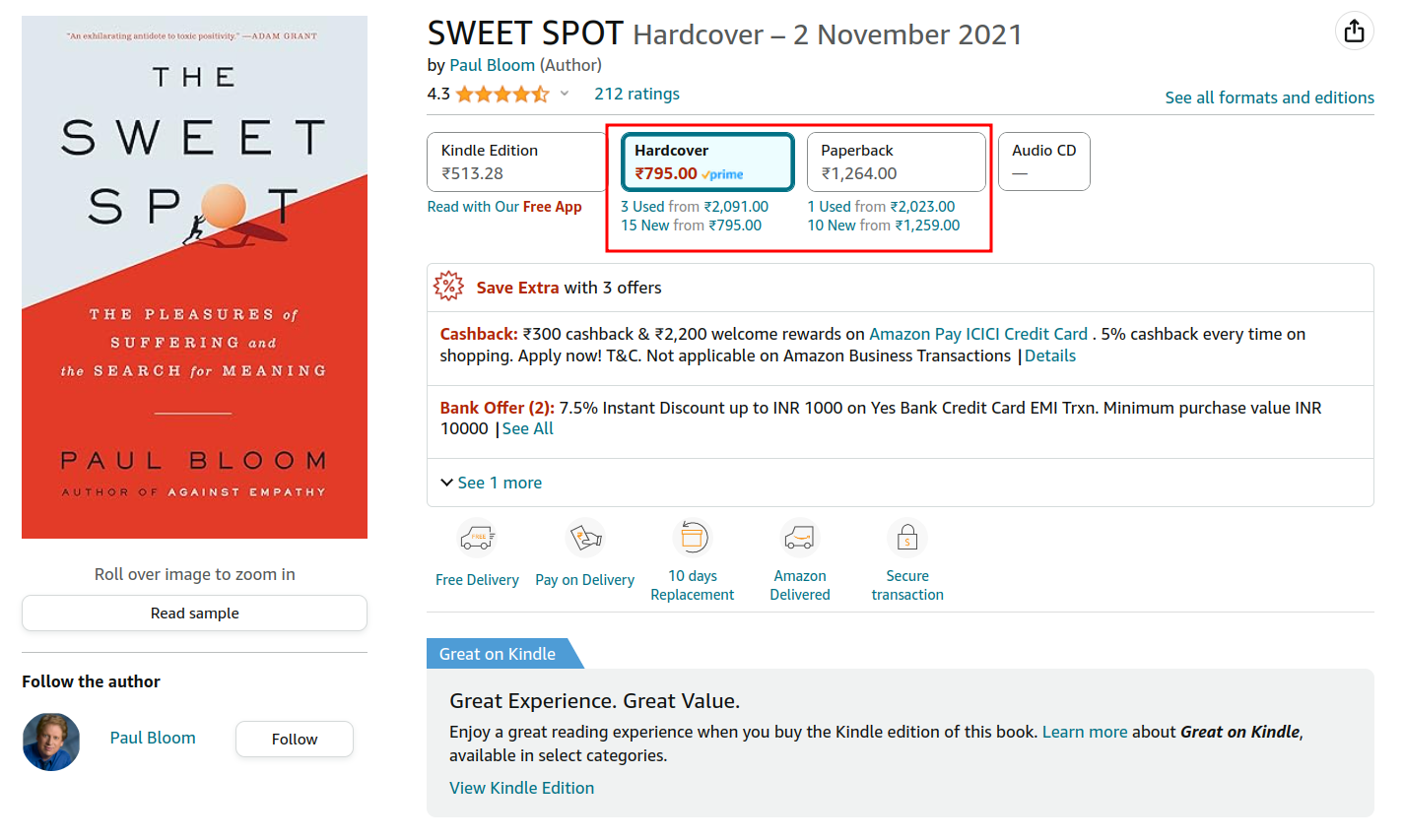1404x840 pixels.
Task: Open 1 Used from ₹2,023.00 paperback offers
Action: (881, 207)
